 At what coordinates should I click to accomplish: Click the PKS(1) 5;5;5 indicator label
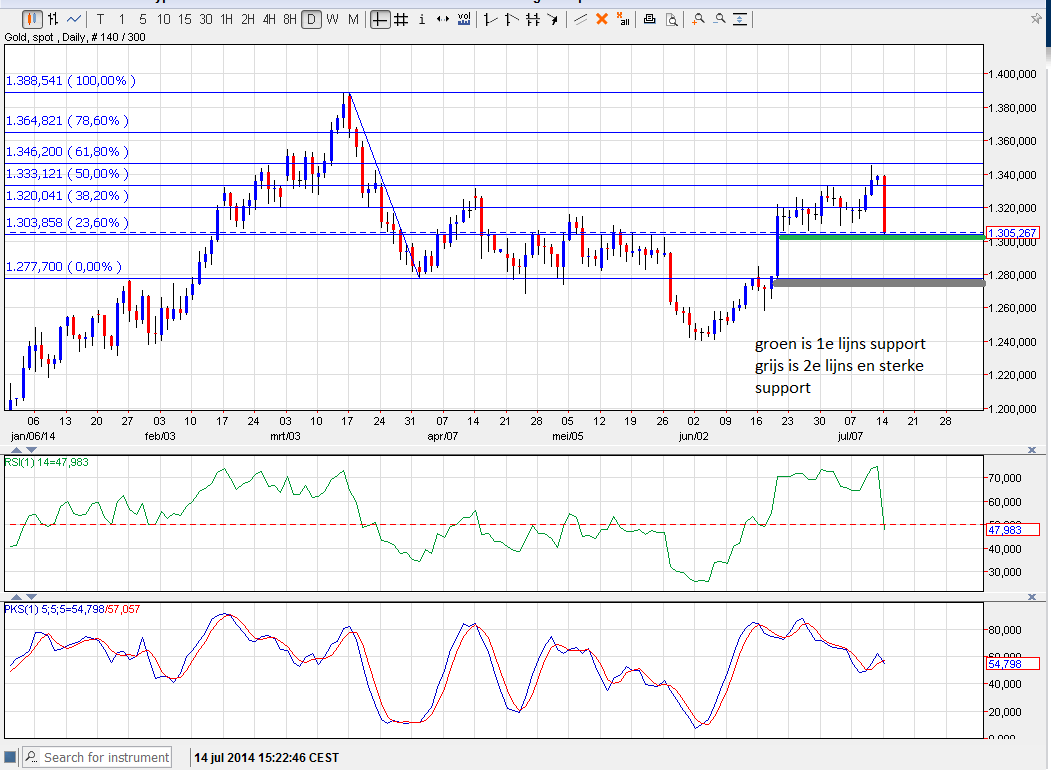pyautogui.click(x=72, y=609)
